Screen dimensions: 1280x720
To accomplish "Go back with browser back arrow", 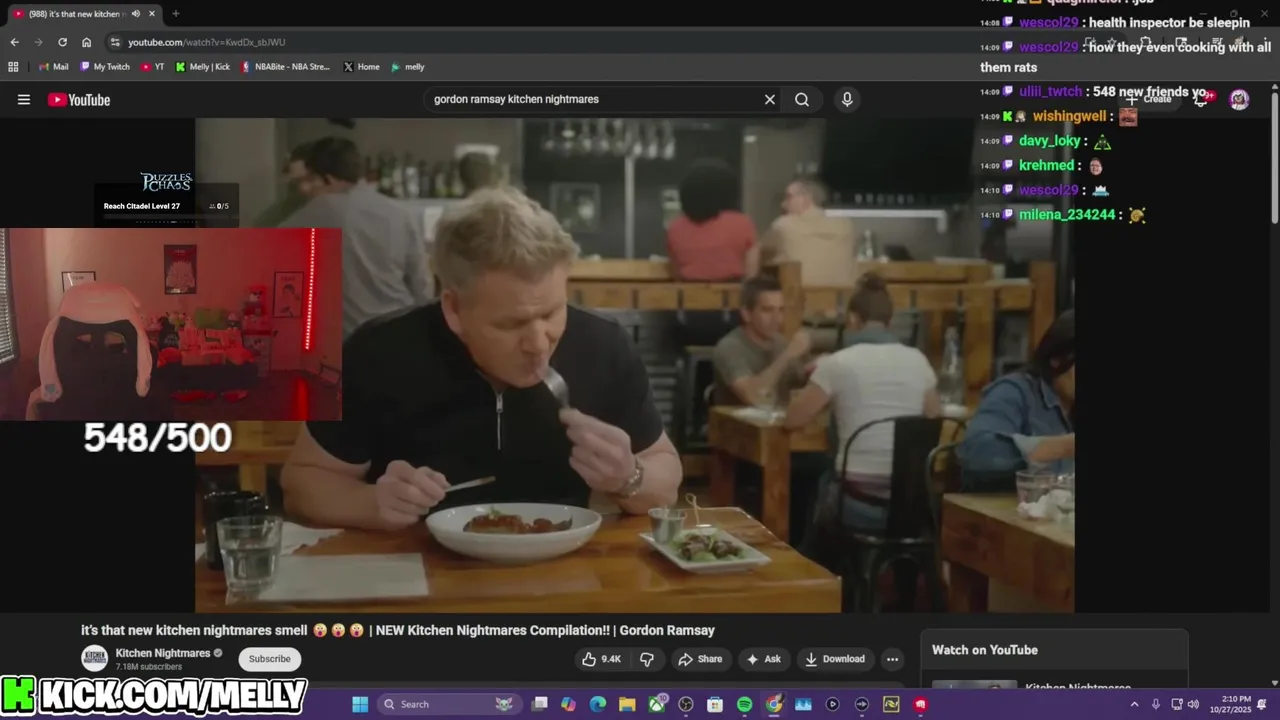I will (14, 42).
